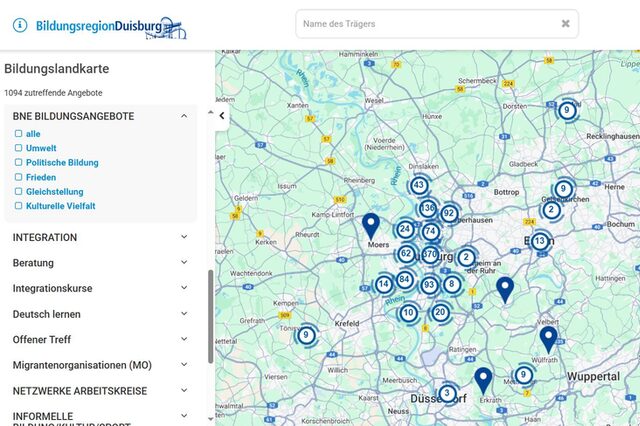Screen dimensions: 640x426
Task: Clear the search field with the X
Action: [565, 24]
